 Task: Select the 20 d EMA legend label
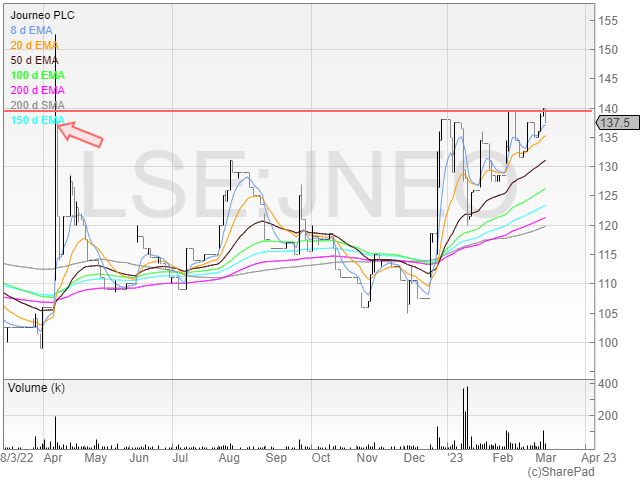[34, 45]
